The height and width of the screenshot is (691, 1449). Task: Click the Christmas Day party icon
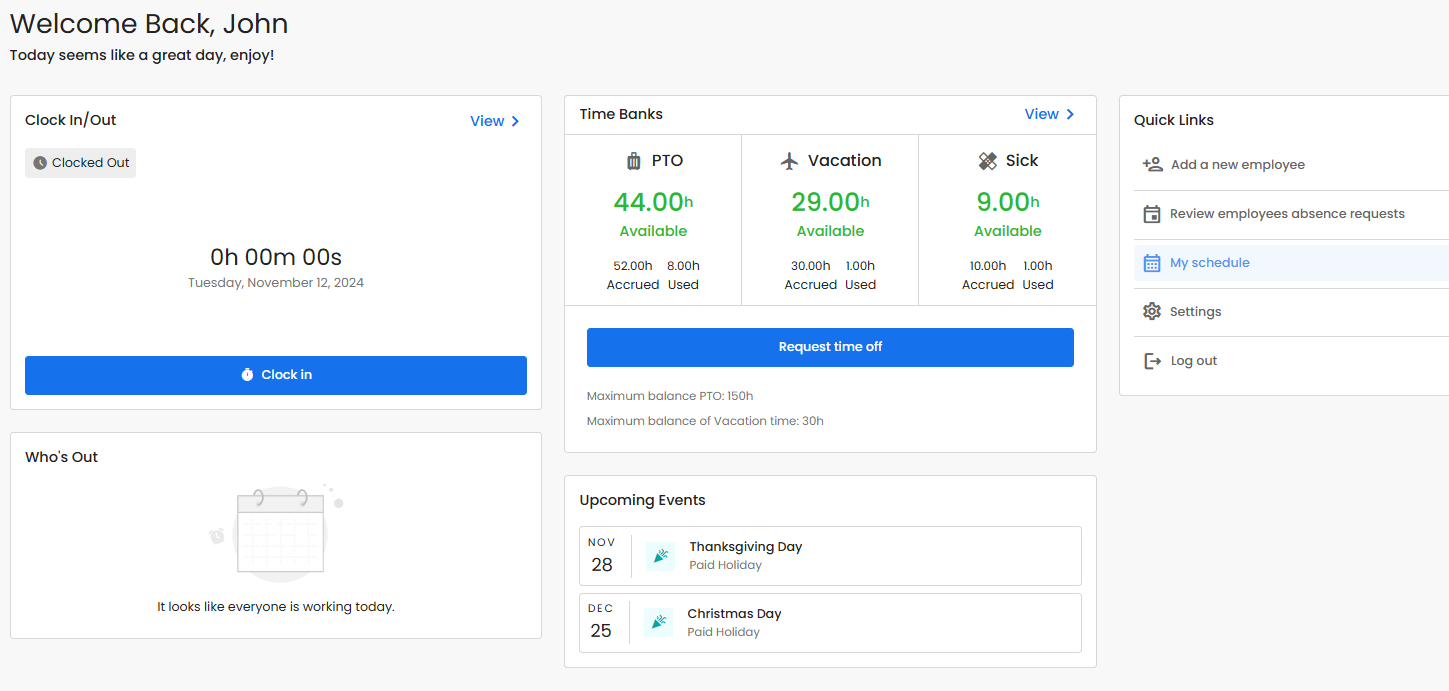pyautogui.click(x=658, y=623)
